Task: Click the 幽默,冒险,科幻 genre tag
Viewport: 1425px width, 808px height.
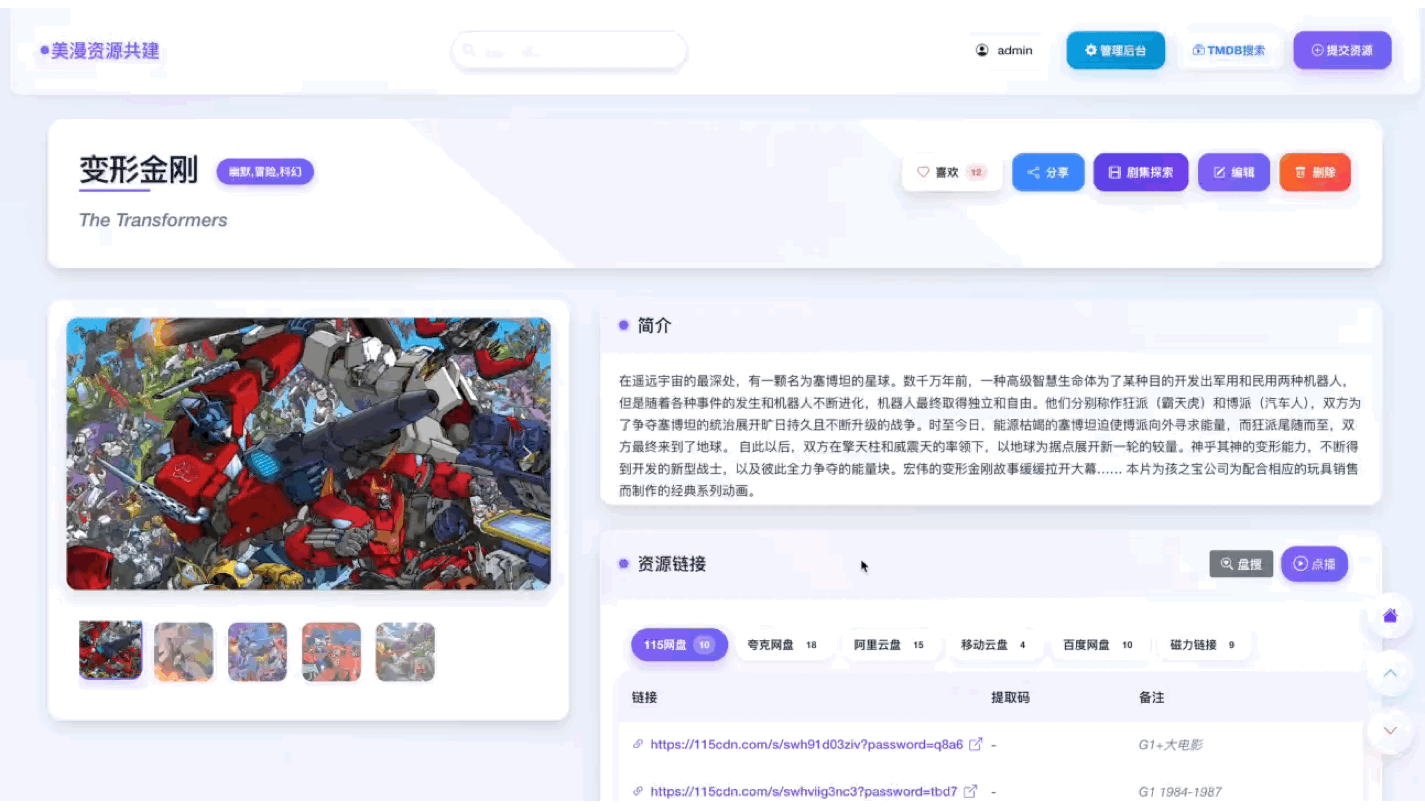Action: (265, 172)
